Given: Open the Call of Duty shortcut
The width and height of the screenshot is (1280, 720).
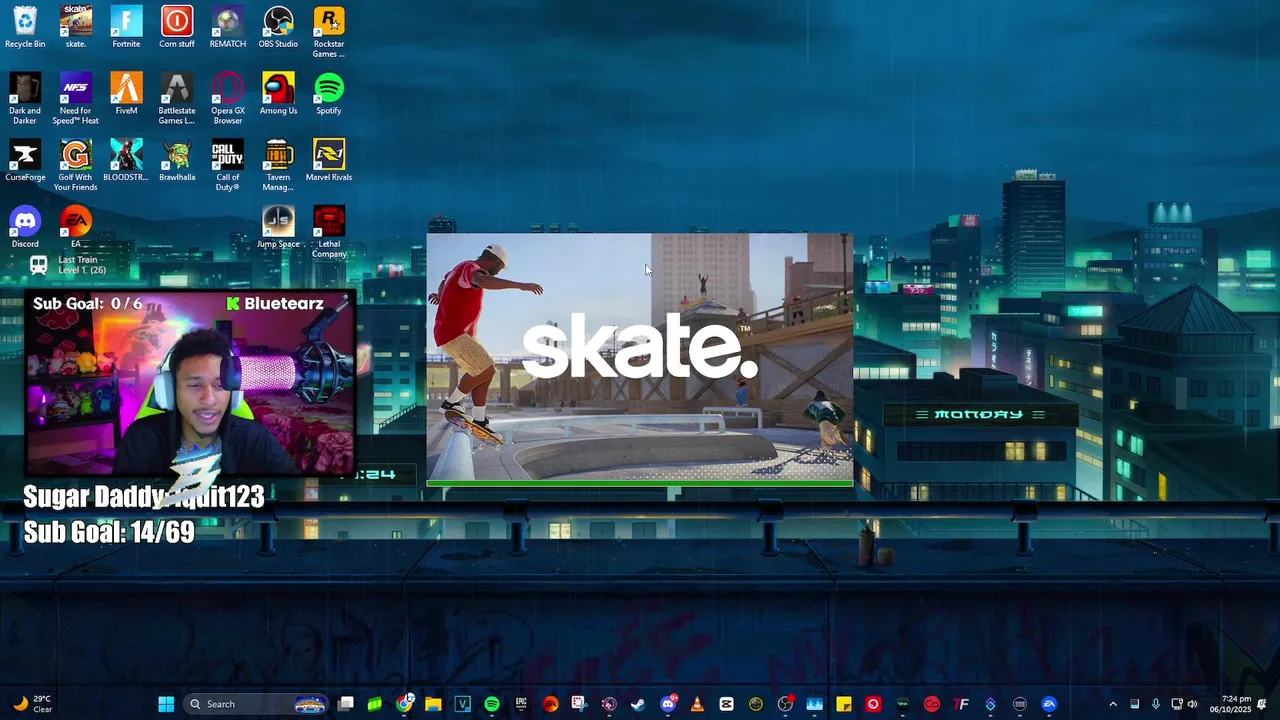Looking at the screenshot, I should click(x=228, y=165).
